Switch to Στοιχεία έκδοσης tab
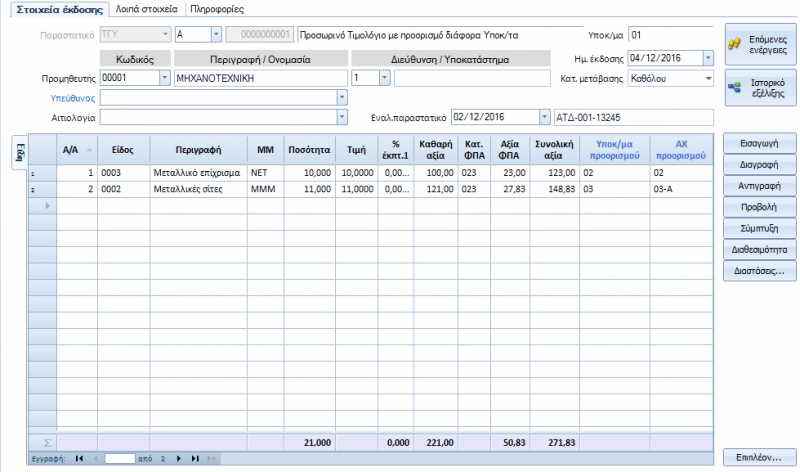Viewport: 800px width, 472px height. tap(60, 9)
